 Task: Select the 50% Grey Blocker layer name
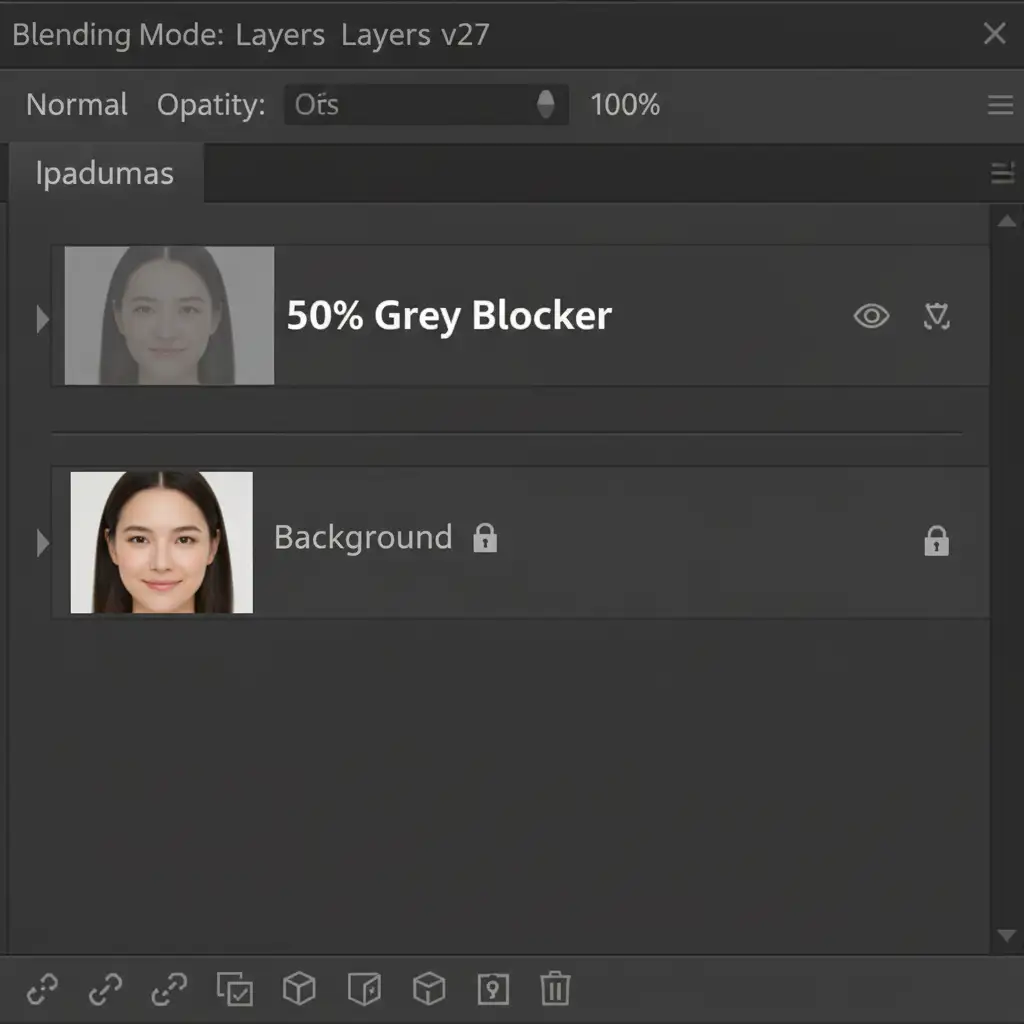(x=449, y=316)
